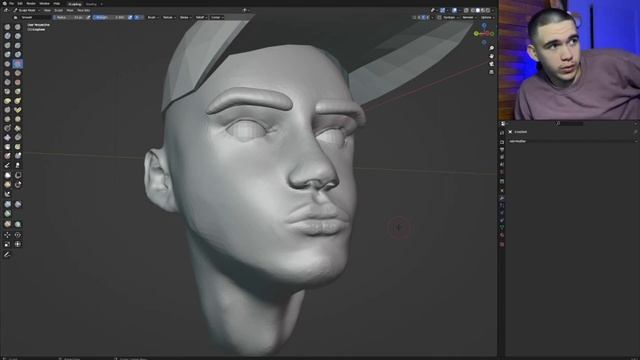The width and height of the screenshot is (640, 360).
Task: Select the highlighted Smooth brush tool
Action: click(18, 64)
